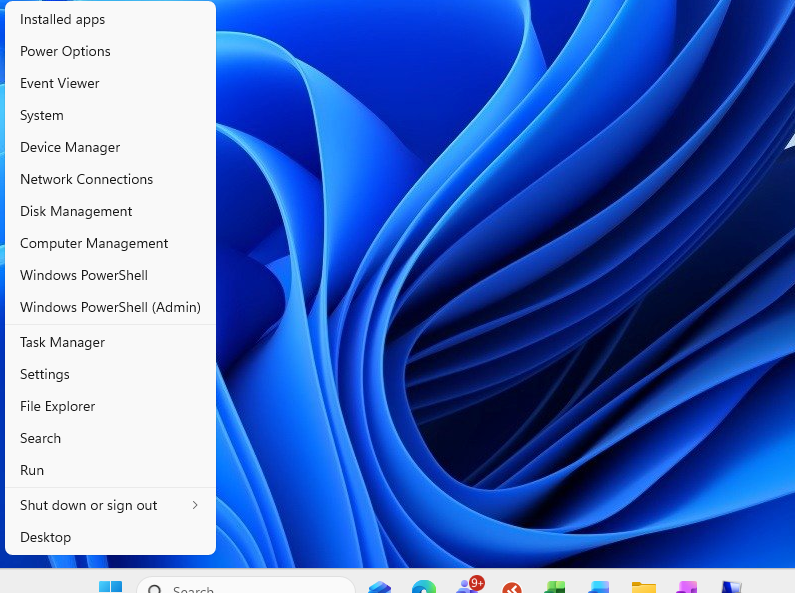795x593 pixels.
Task: Open File Explorer menu entry
Action: click(110, 406)
